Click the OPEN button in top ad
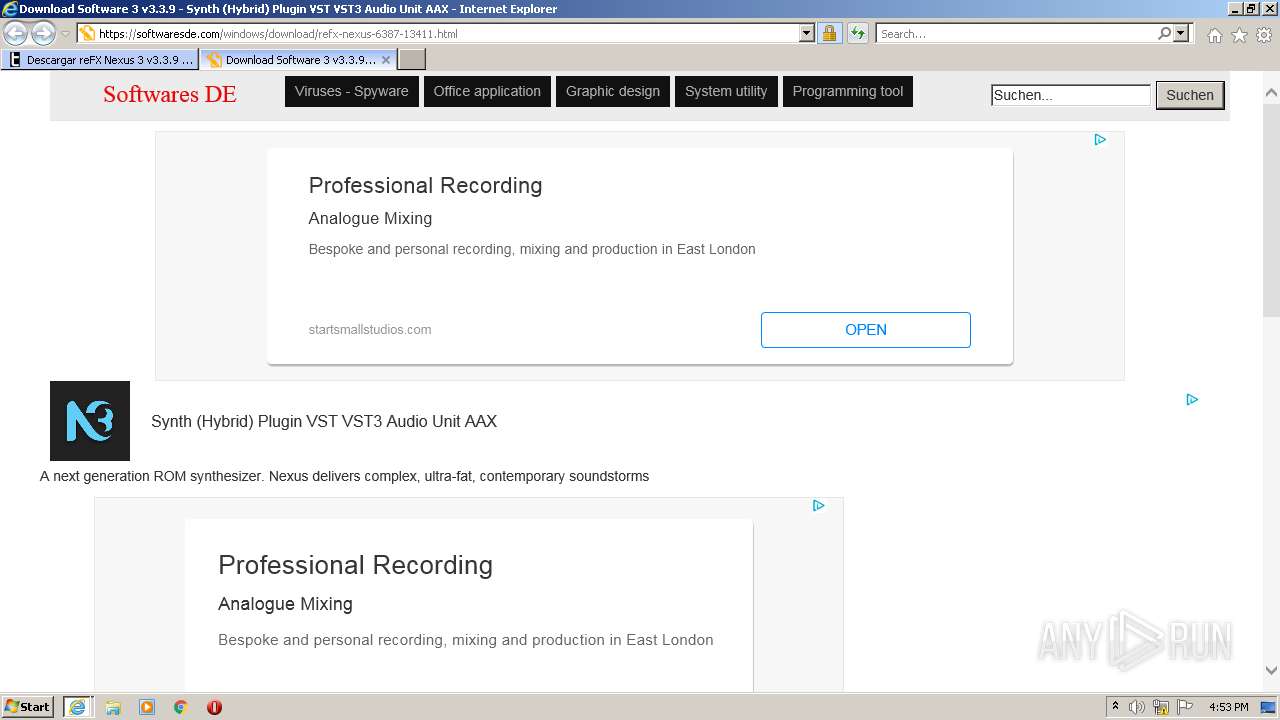Viewport: 1280px width, 720px height. click(866, 330)
